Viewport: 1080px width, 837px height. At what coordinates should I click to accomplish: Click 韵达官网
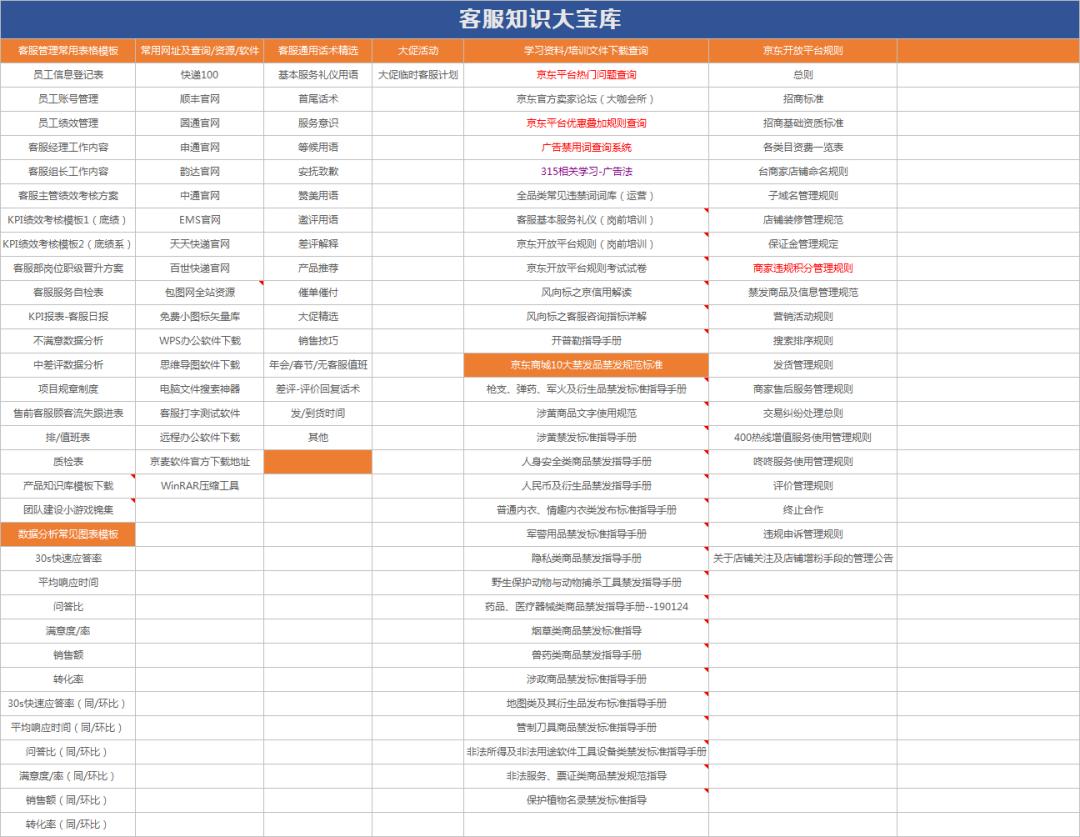point(200,171)
